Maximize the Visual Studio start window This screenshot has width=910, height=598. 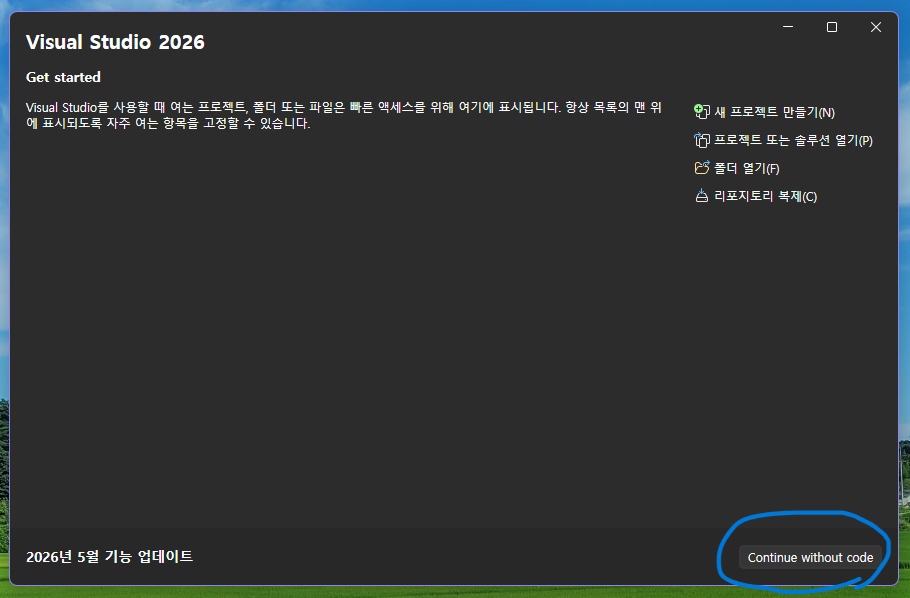click(832, 27)
